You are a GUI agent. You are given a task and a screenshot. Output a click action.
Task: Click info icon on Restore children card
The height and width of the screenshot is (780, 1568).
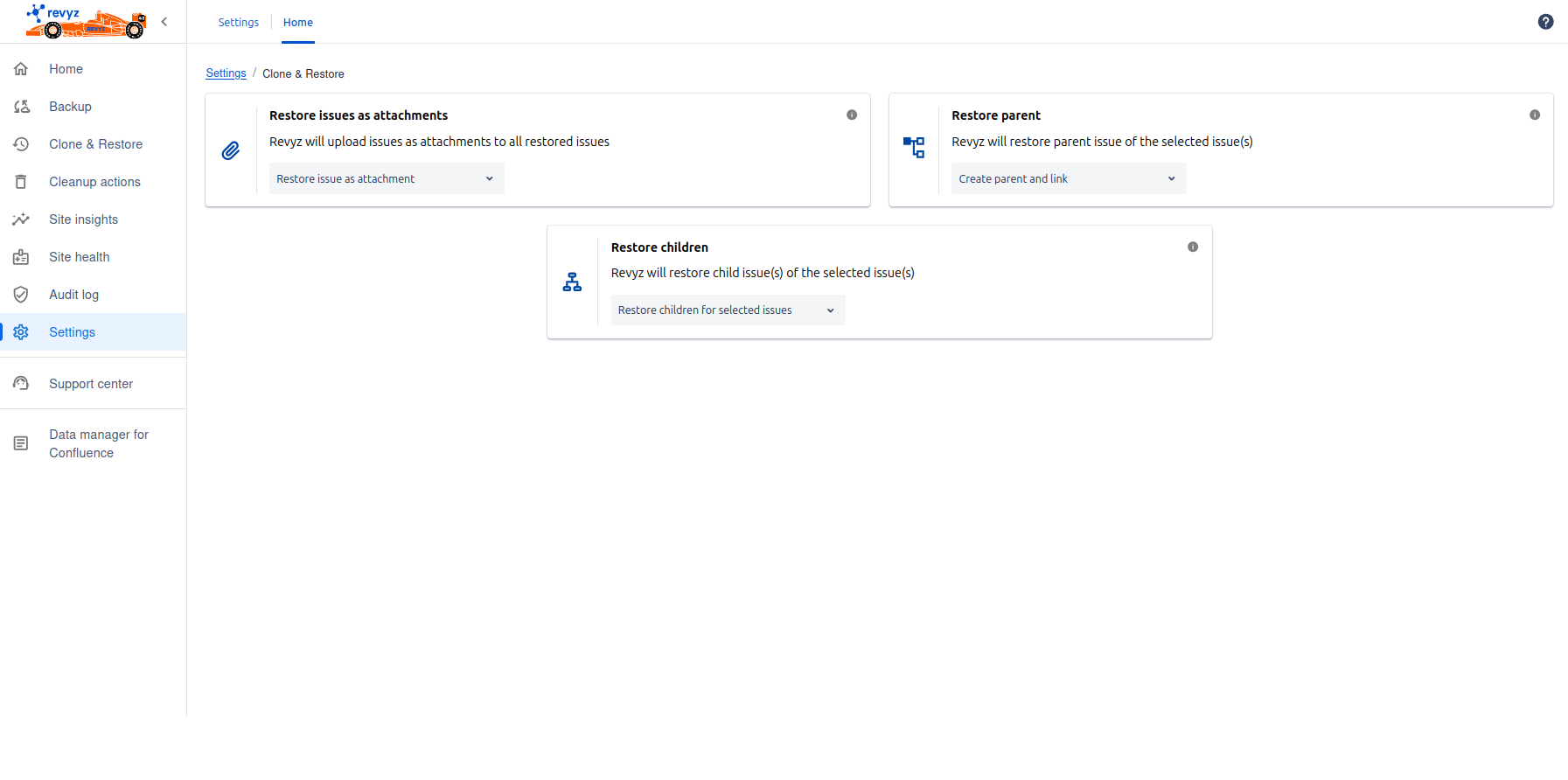[1193, 247]
